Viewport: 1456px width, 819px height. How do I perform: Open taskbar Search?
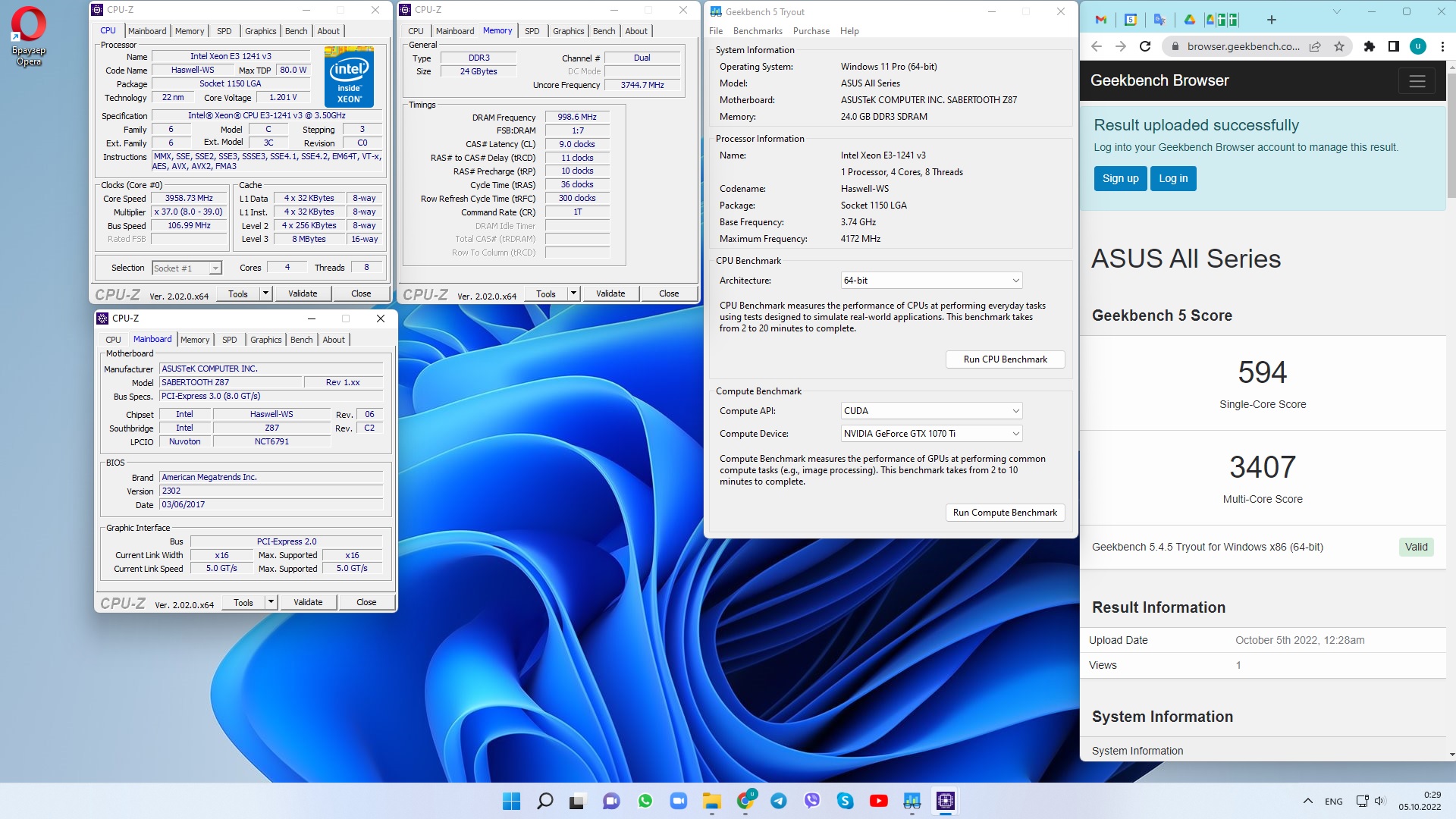pos(545,801)
